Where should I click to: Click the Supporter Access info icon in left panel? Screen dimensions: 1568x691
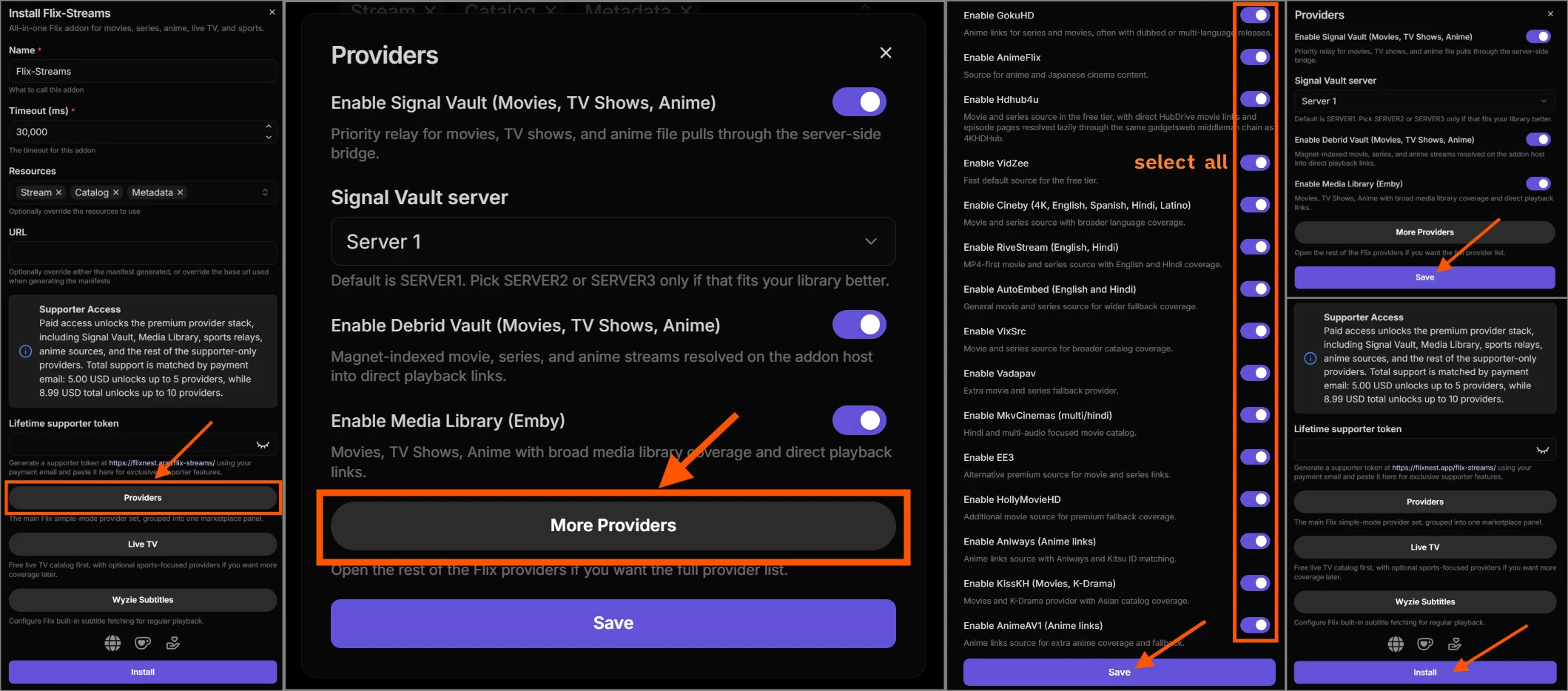[25, 351]
